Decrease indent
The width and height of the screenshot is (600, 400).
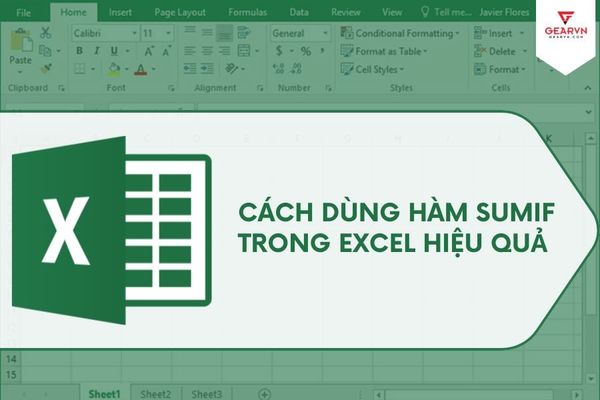point(190,69)
